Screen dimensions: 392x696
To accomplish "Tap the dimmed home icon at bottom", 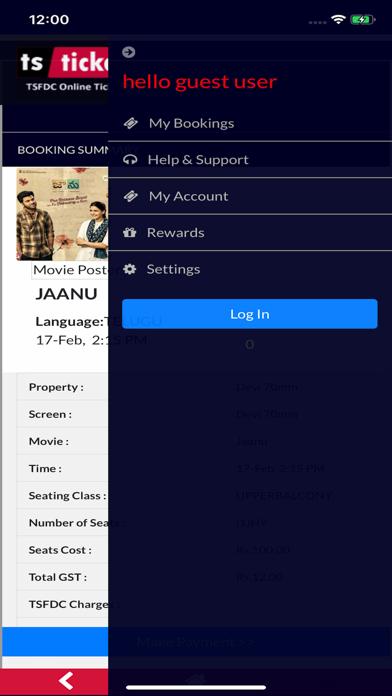I will point(196,679).
